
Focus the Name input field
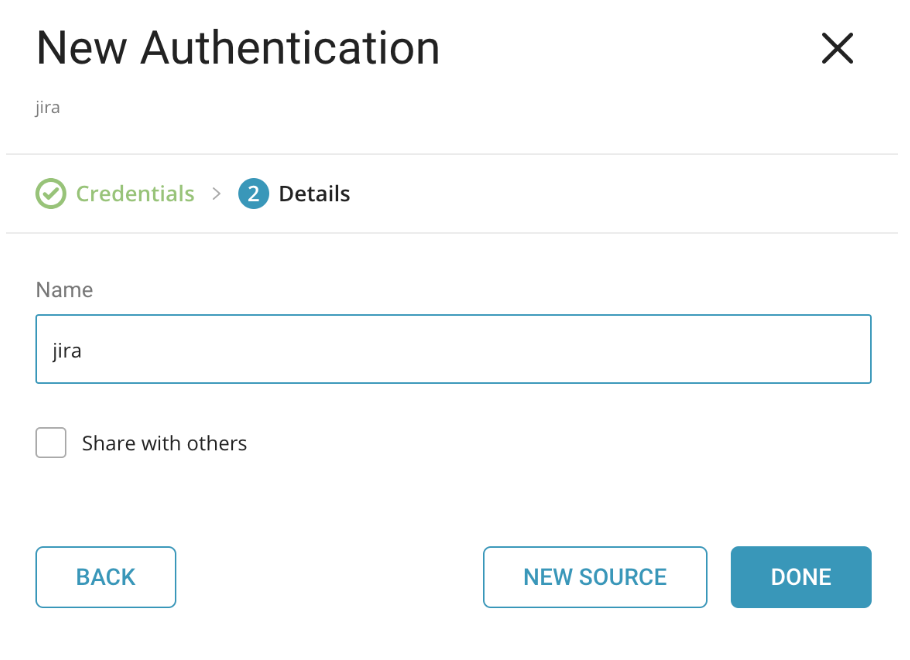click(453, 349)
